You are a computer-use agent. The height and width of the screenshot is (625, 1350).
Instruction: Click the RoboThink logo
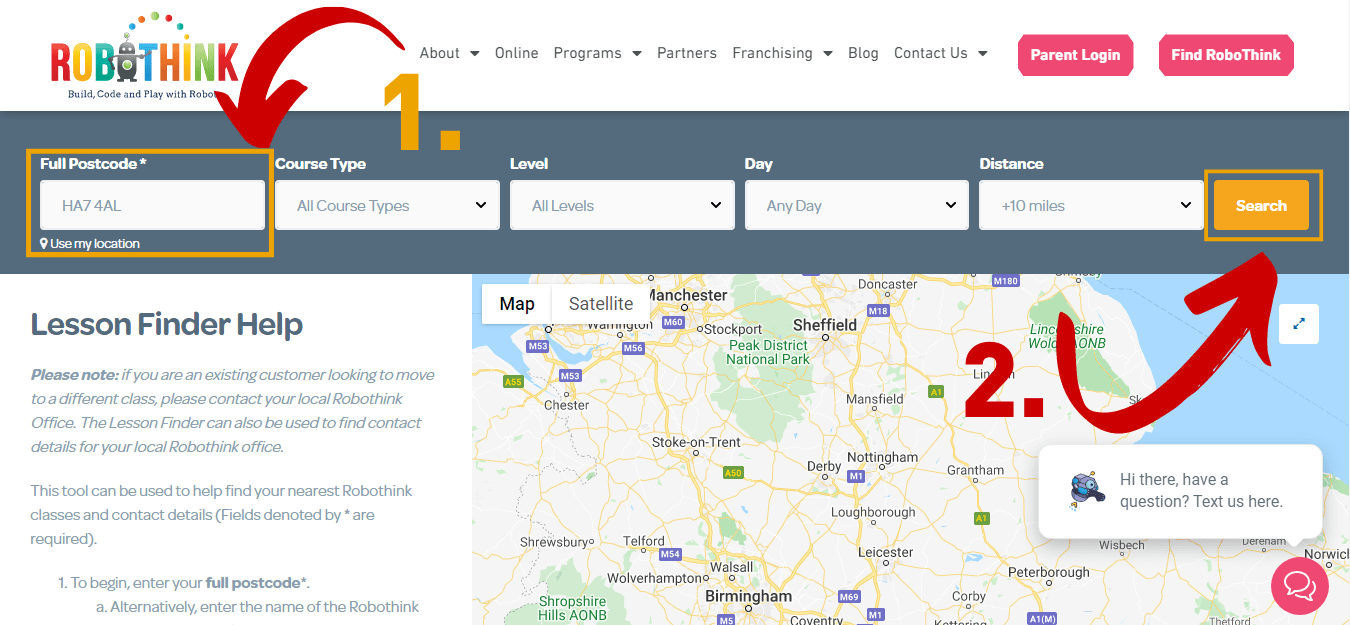click(145, 58)
